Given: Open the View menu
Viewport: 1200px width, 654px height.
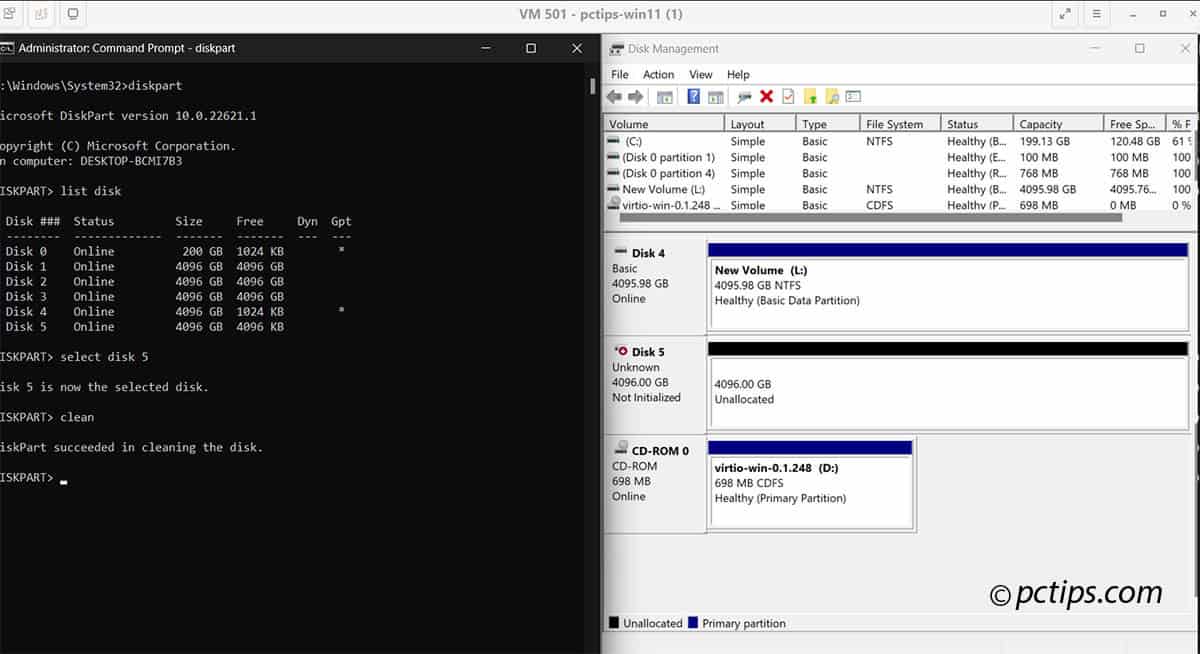Looking at the screenshot, I should coord(700,74).
